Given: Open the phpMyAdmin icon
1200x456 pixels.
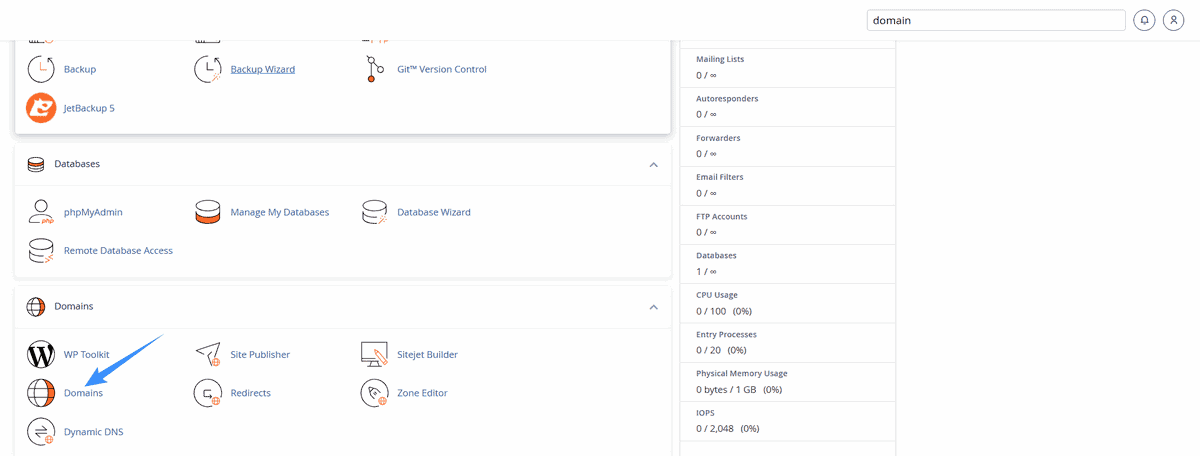Looking at the screenshot, I should coord(41,212).
